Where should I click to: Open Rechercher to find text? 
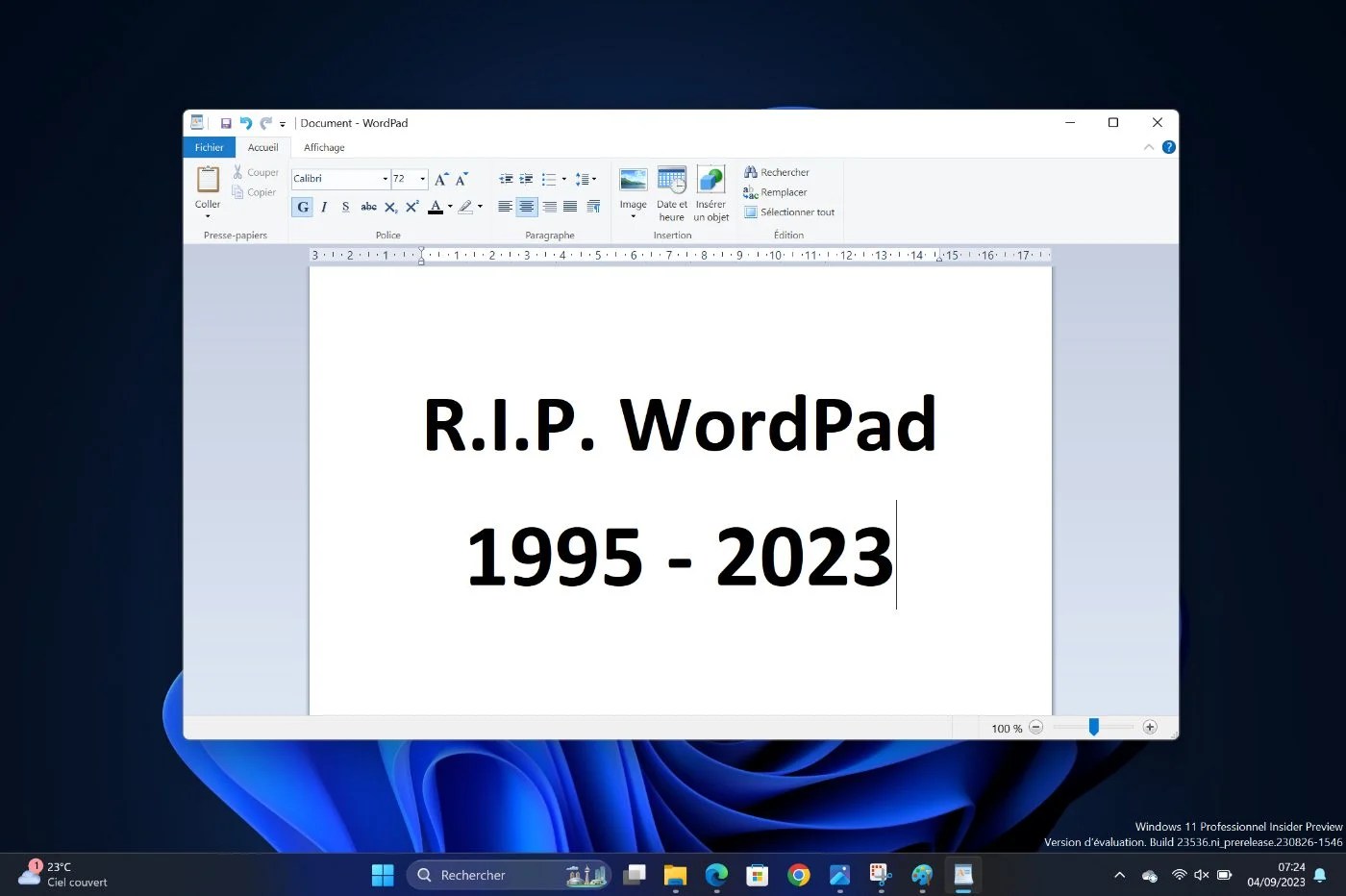point(776,171)
